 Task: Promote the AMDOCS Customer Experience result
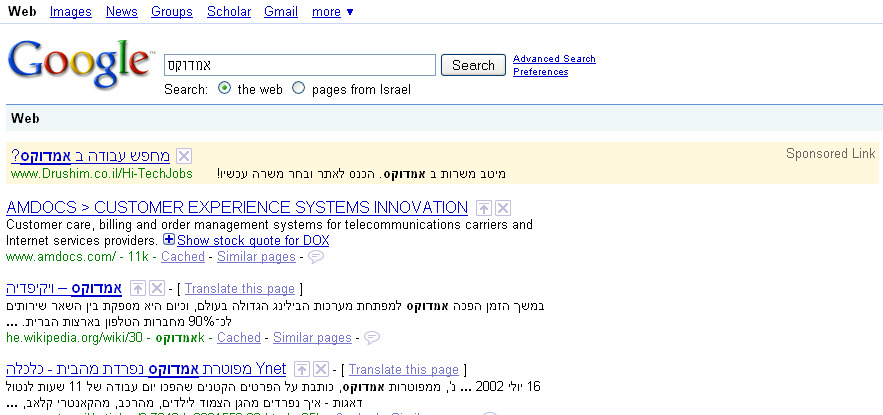[483, 208]
